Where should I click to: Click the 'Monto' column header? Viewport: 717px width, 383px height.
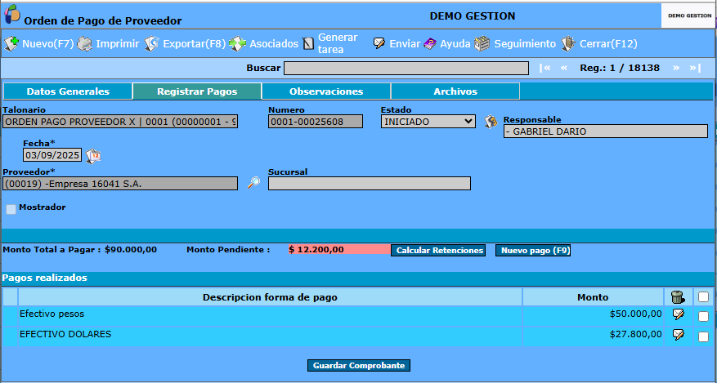tap(593, 297)
